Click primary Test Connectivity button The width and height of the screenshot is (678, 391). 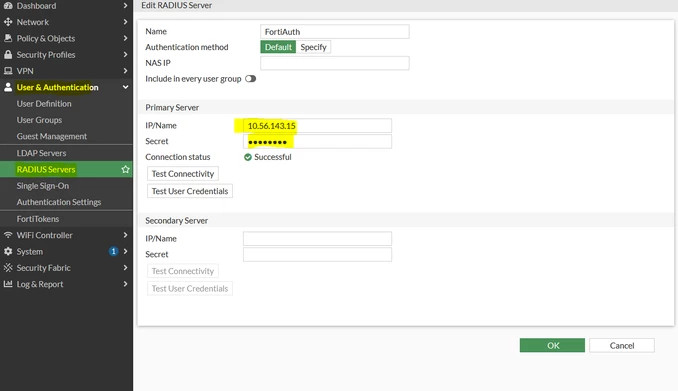click(x=182, y=173)
